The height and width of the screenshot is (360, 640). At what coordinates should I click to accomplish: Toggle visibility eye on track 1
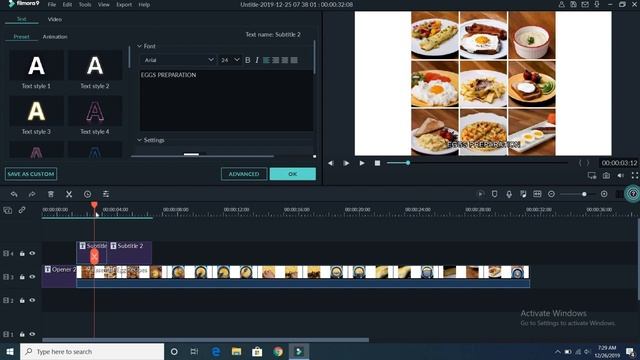pyautogui.click(x=32, y=334)
